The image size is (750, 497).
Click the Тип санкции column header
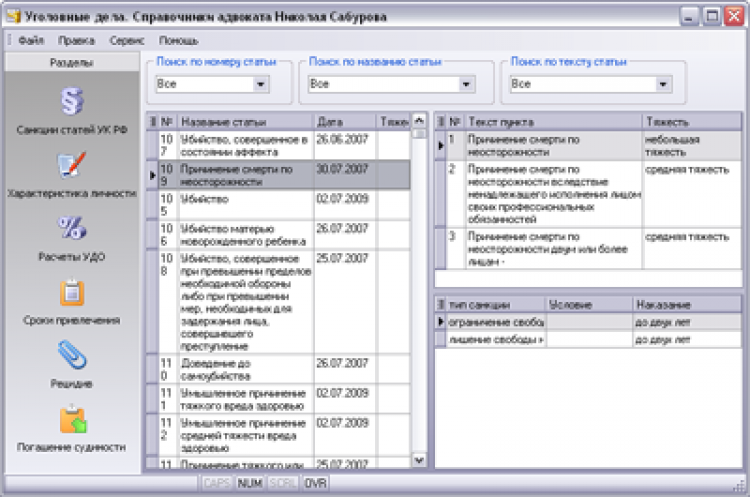(x=496, y=305)
